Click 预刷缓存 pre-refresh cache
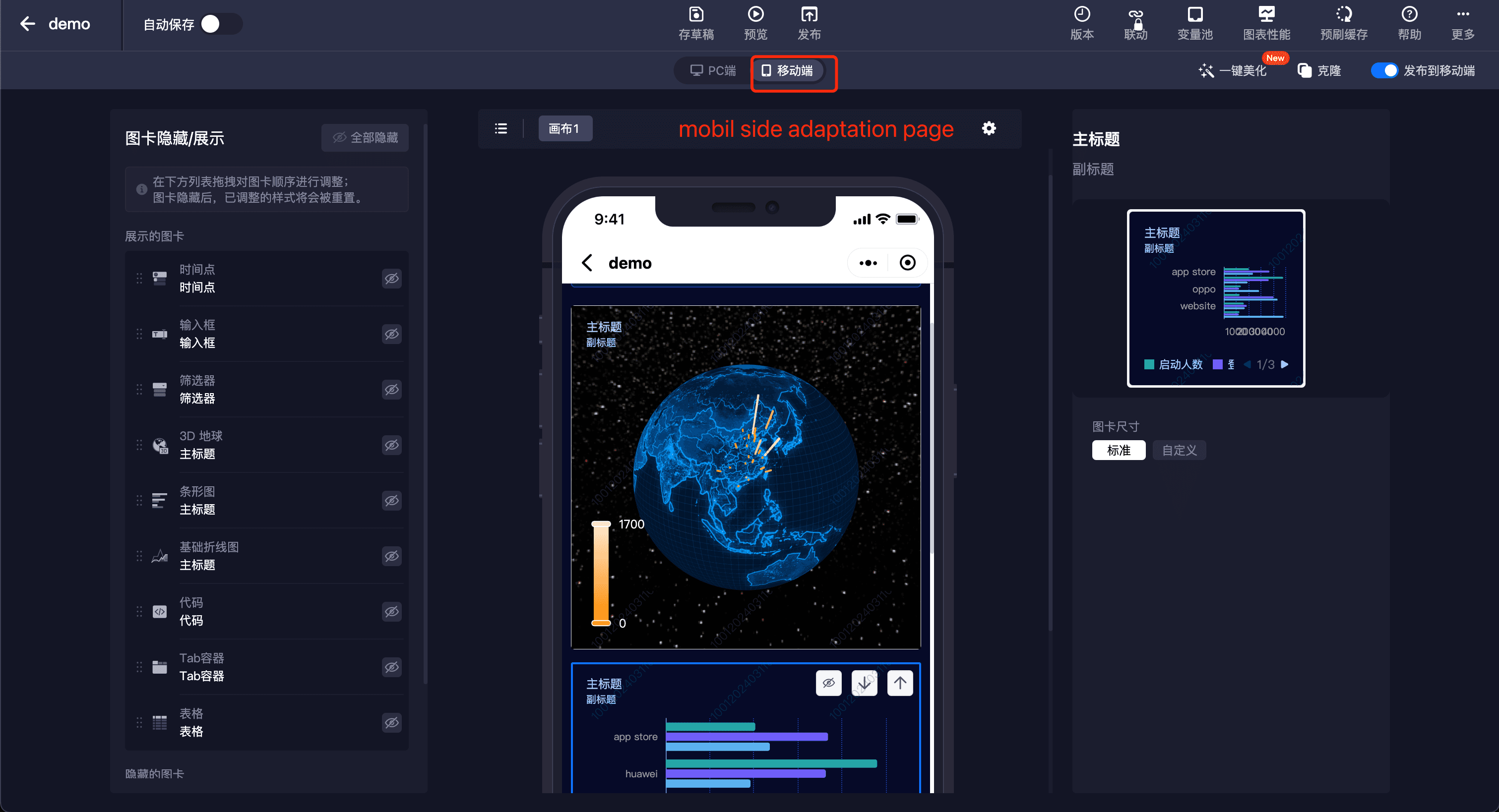 point(1344,23)
